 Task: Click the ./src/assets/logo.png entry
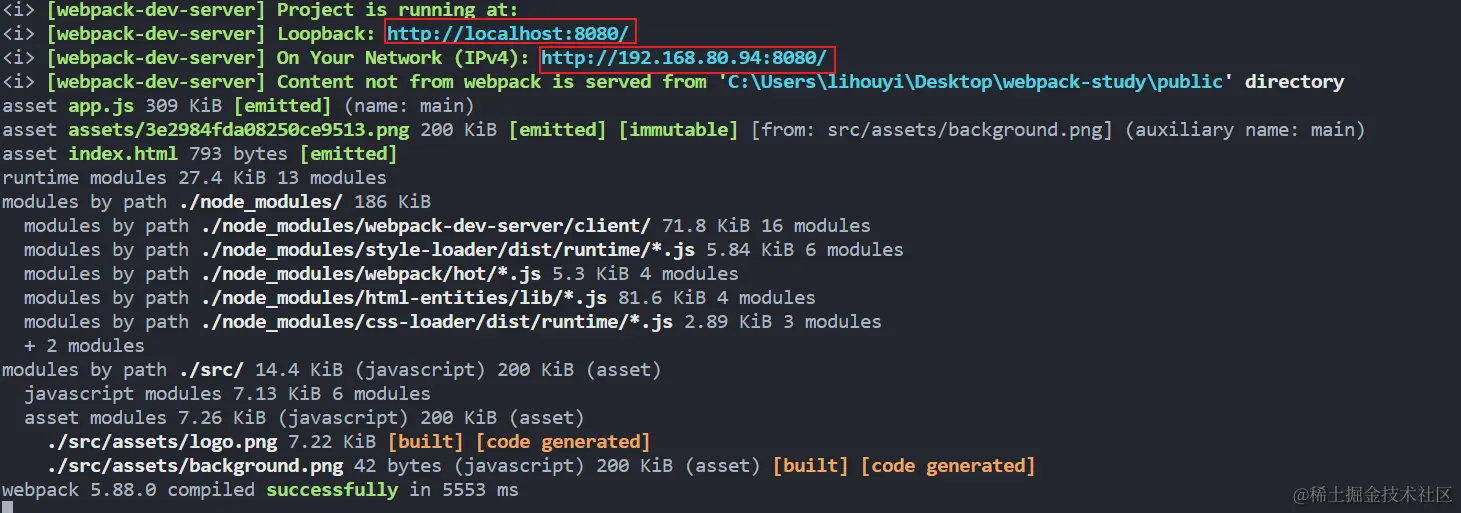tap(189, 442)
